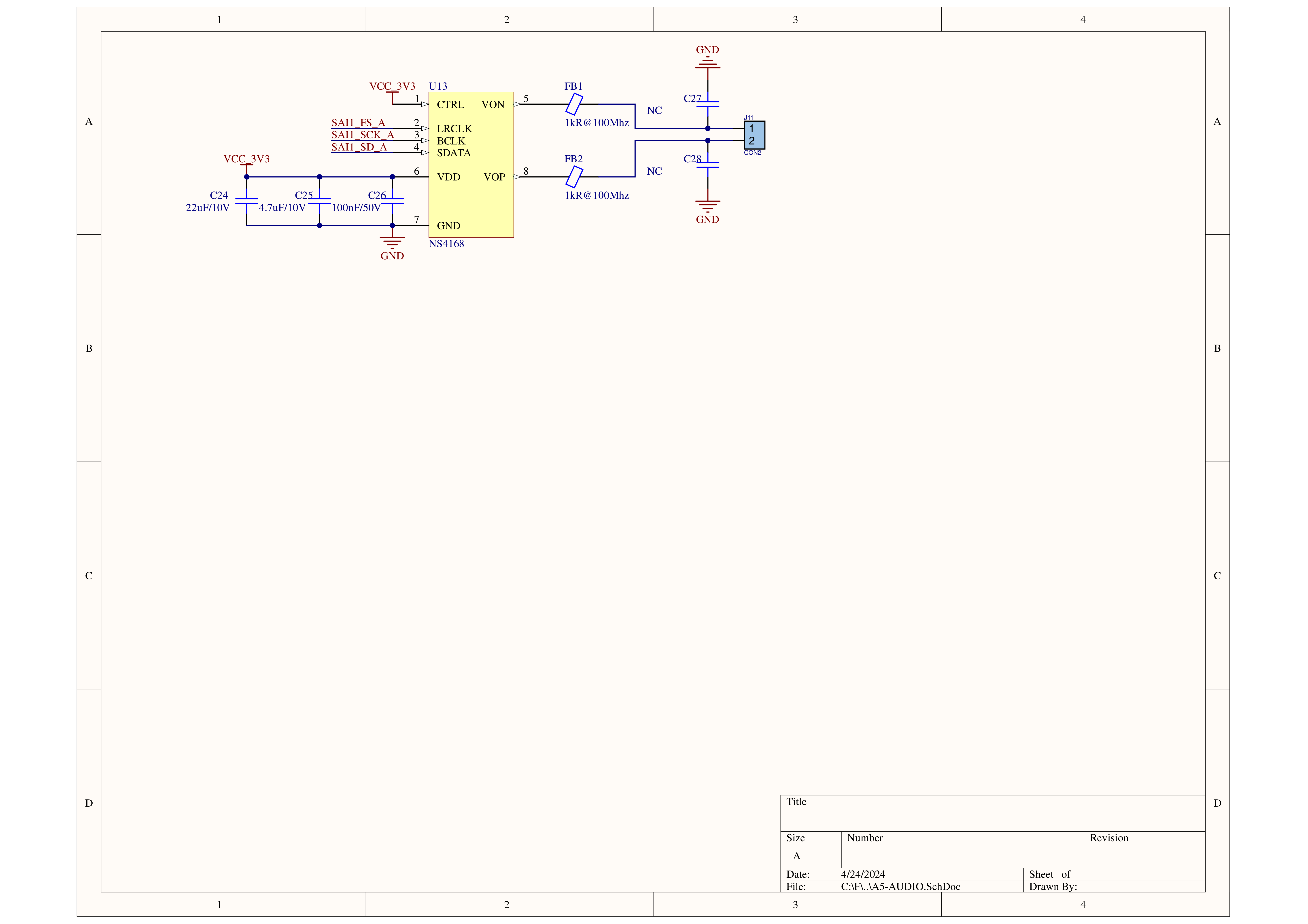Click the date 4/24/2024 in title block

[863, 874]
